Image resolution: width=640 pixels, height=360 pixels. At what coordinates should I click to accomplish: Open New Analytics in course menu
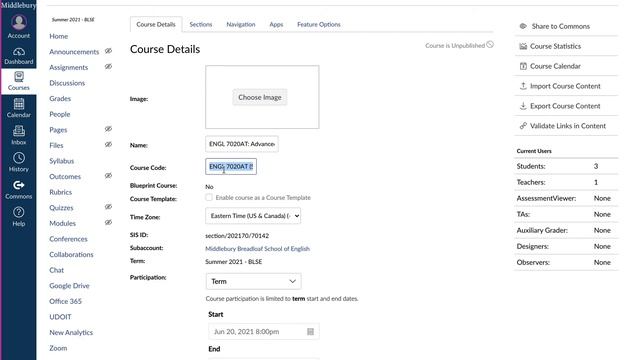(x=71, y=332)
